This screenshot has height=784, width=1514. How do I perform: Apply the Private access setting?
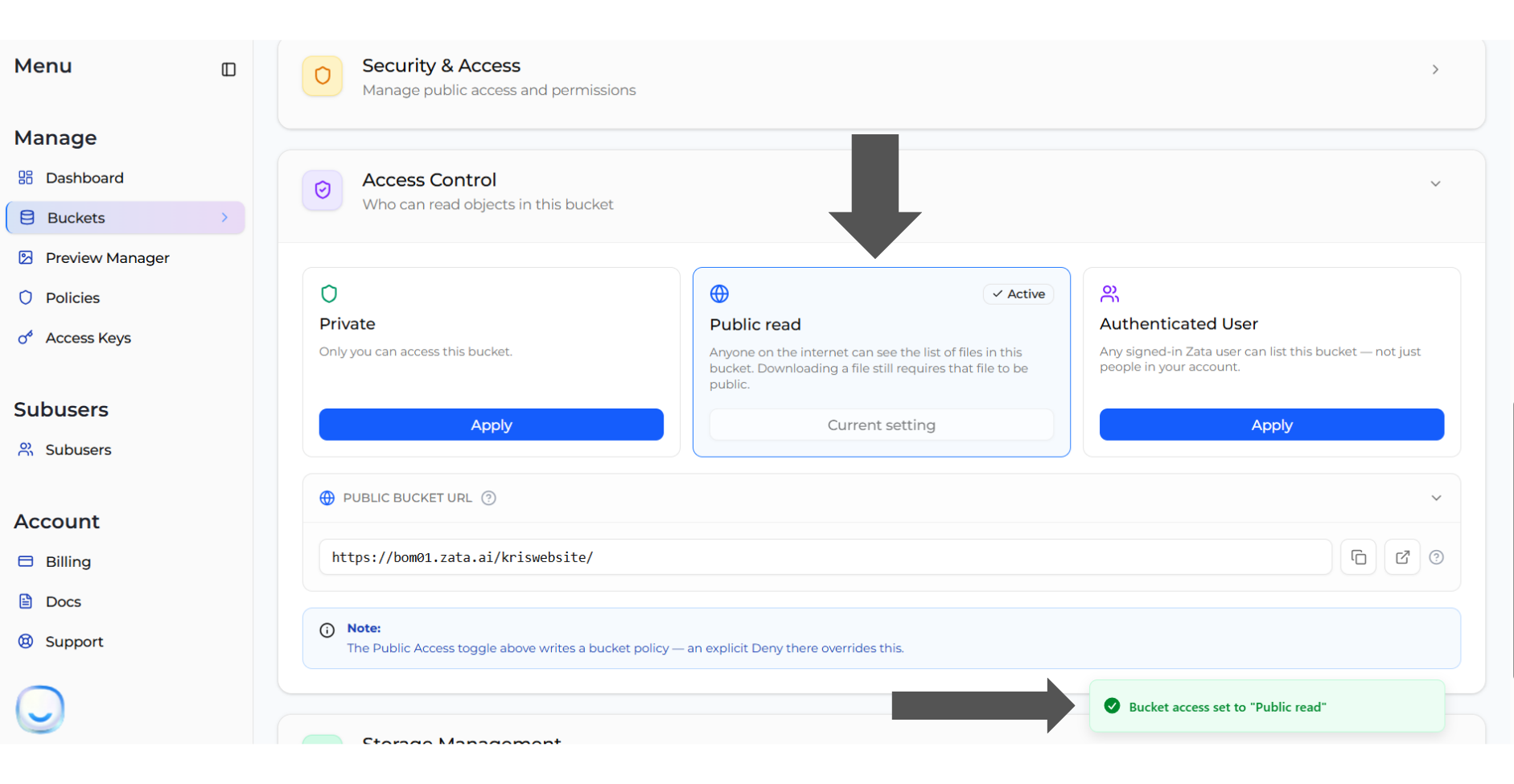pyautogui.click(x=491, y=425)
